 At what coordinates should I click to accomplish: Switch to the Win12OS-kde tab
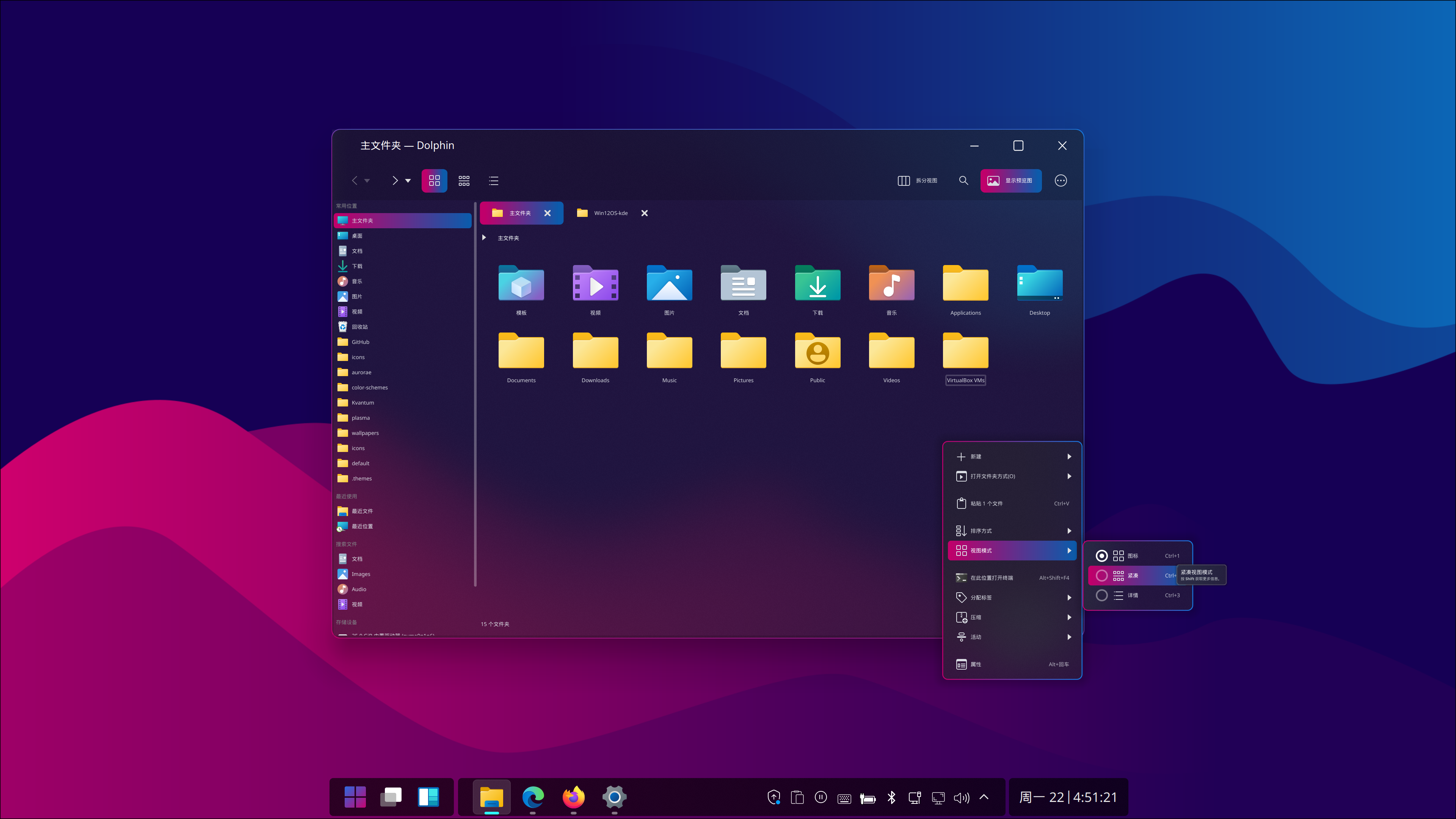610,213
